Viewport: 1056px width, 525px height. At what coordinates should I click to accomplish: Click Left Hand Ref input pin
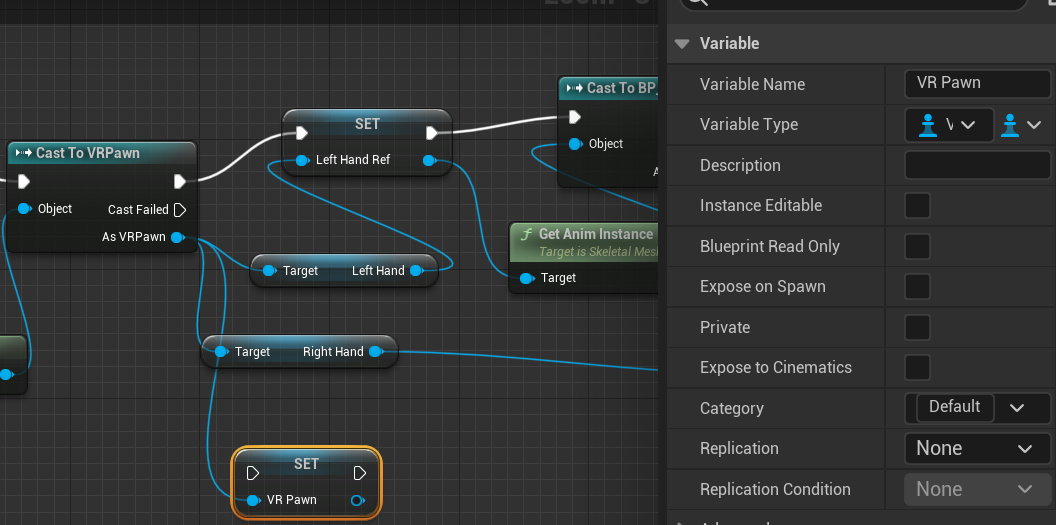pyautogui.click(x=302, y=160)
